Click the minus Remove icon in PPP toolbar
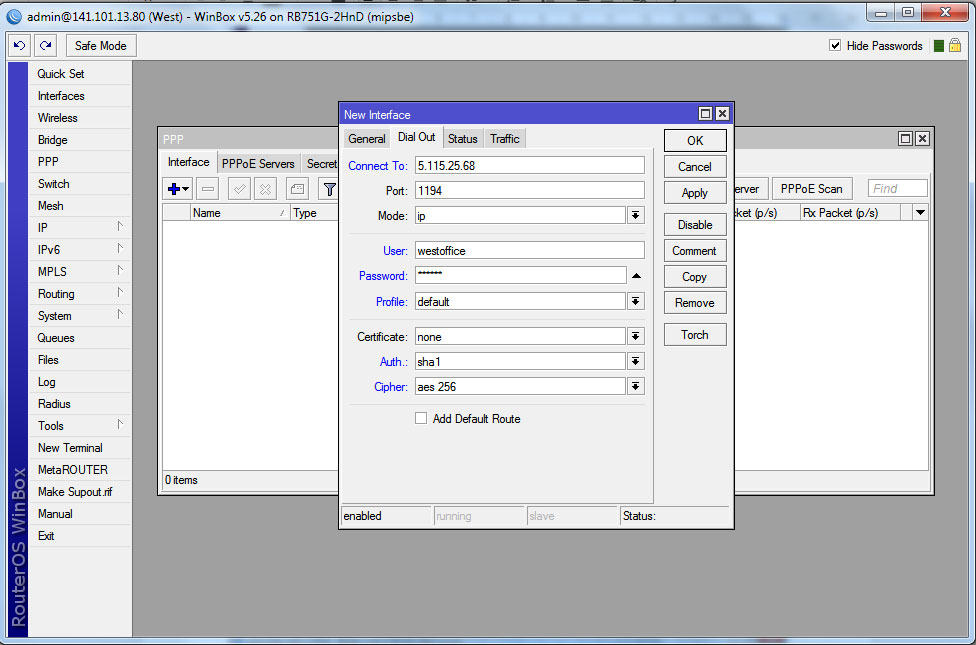 pyautogui.click(x=208, y=189)
